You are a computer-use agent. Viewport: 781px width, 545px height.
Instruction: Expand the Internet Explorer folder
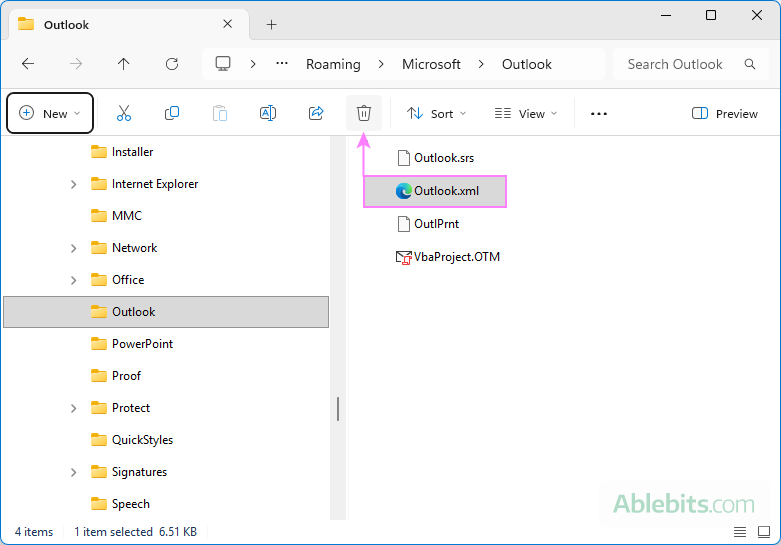[x=74, y=184]
